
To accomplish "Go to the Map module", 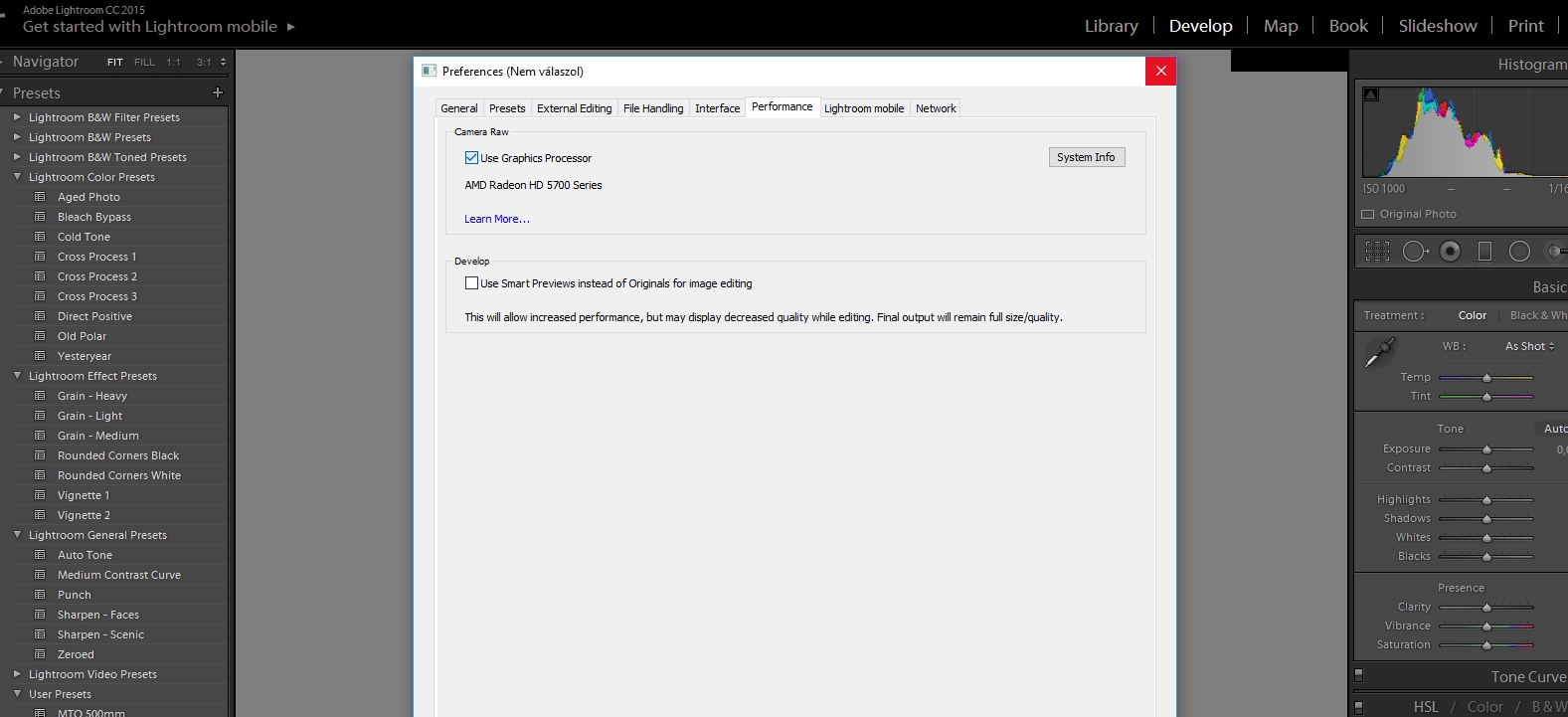I will (1281, 26).
